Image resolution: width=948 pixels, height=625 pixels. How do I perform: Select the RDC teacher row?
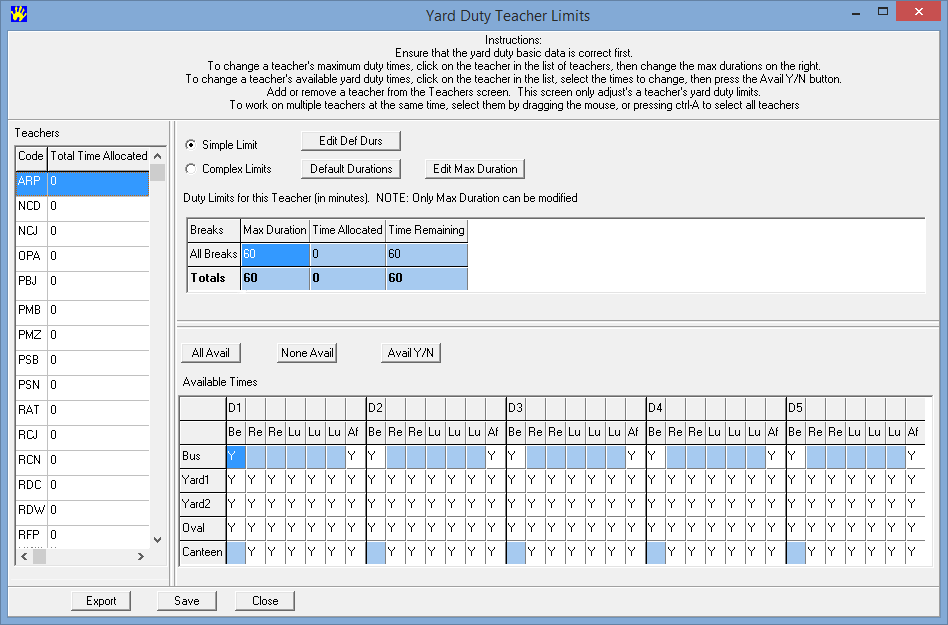(x=82, y=487)
